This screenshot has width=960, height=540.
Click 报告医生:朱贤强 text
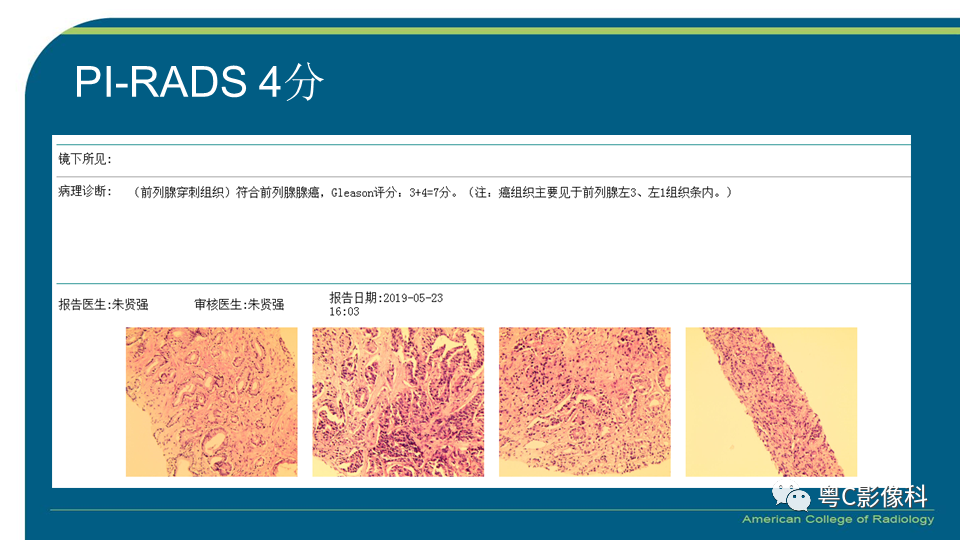pos(103,304)
